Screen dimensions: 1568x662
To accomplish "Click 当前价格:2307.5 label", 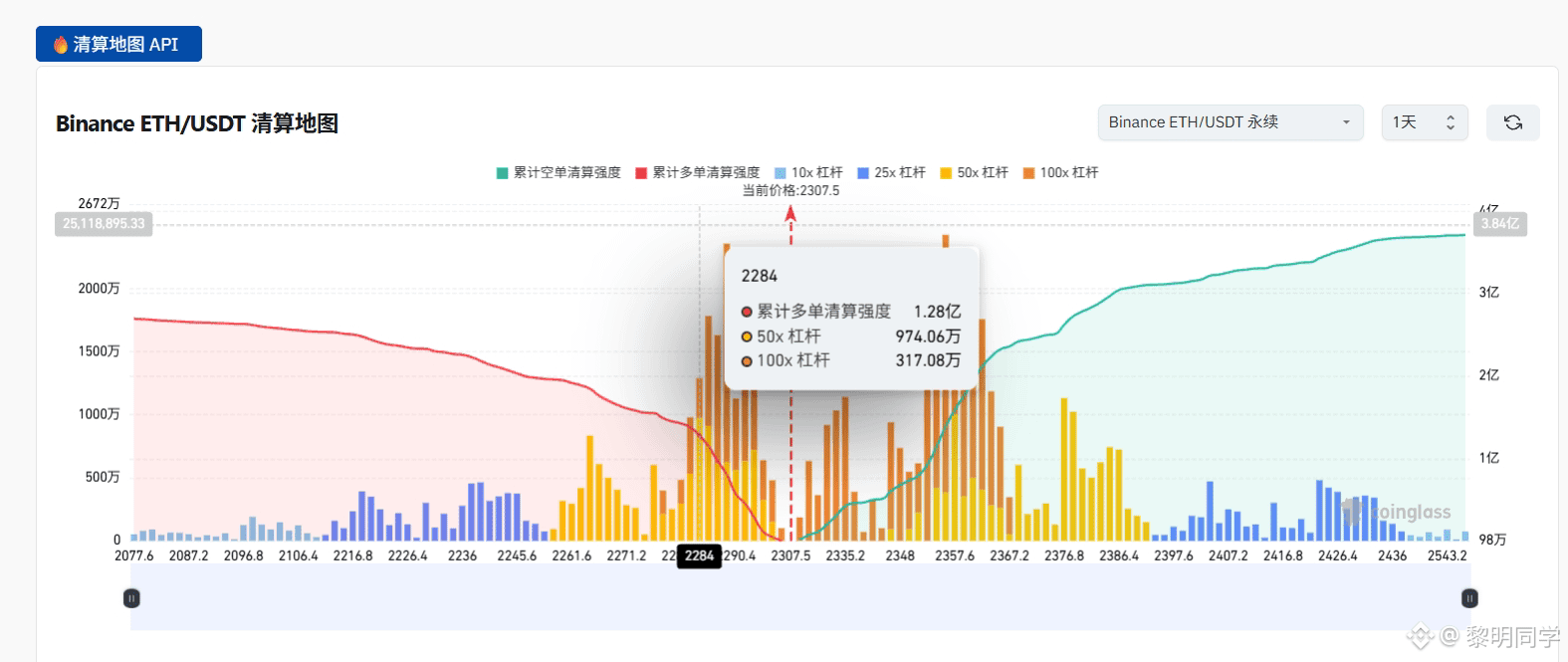I will [790, 190].
